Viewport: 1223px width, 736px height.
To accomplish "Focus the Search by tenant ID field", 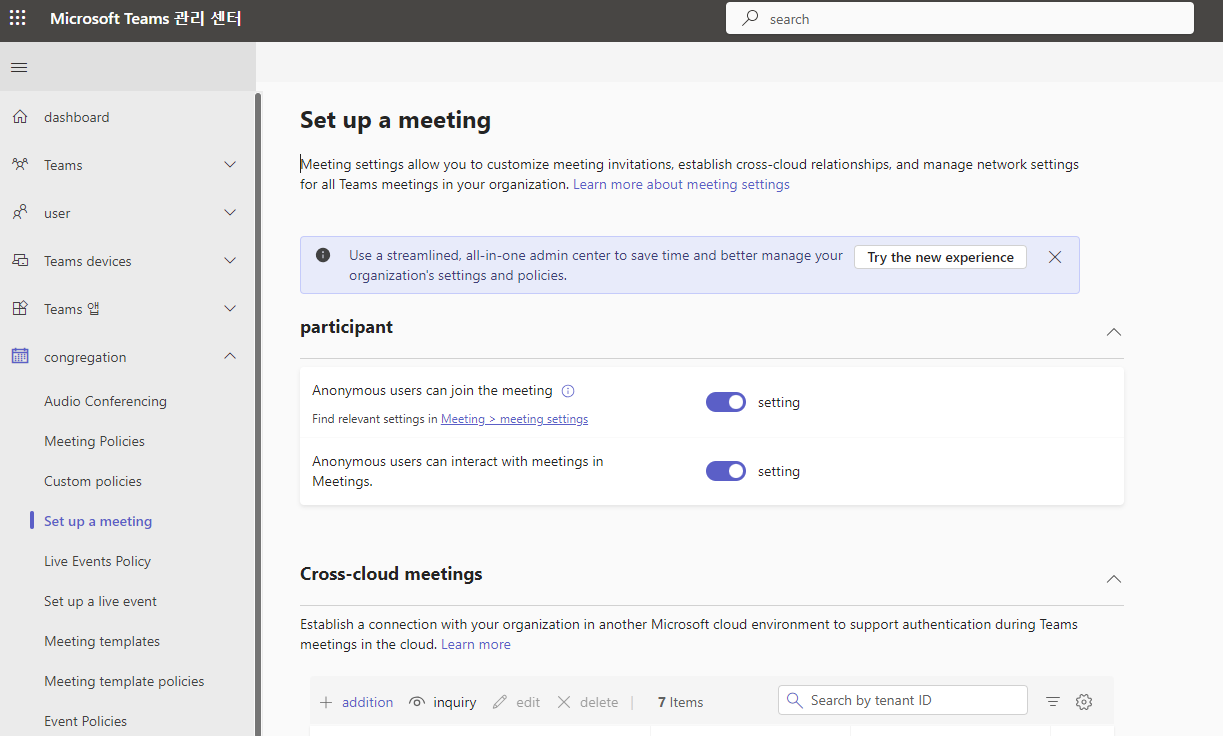I will tap(903, 700).
